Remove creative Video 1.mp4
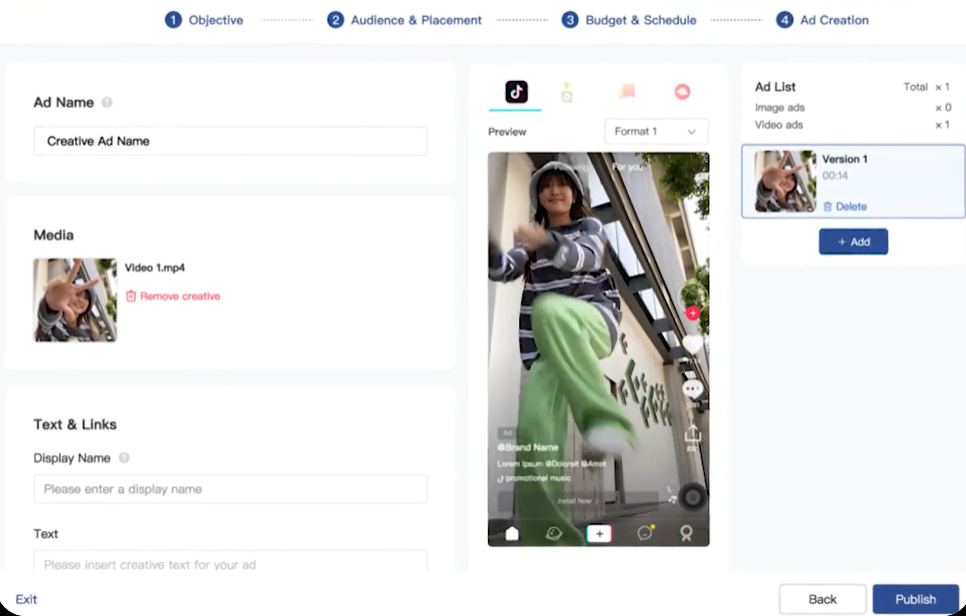This screenshot has height=616, width=966. pos(173,296)
